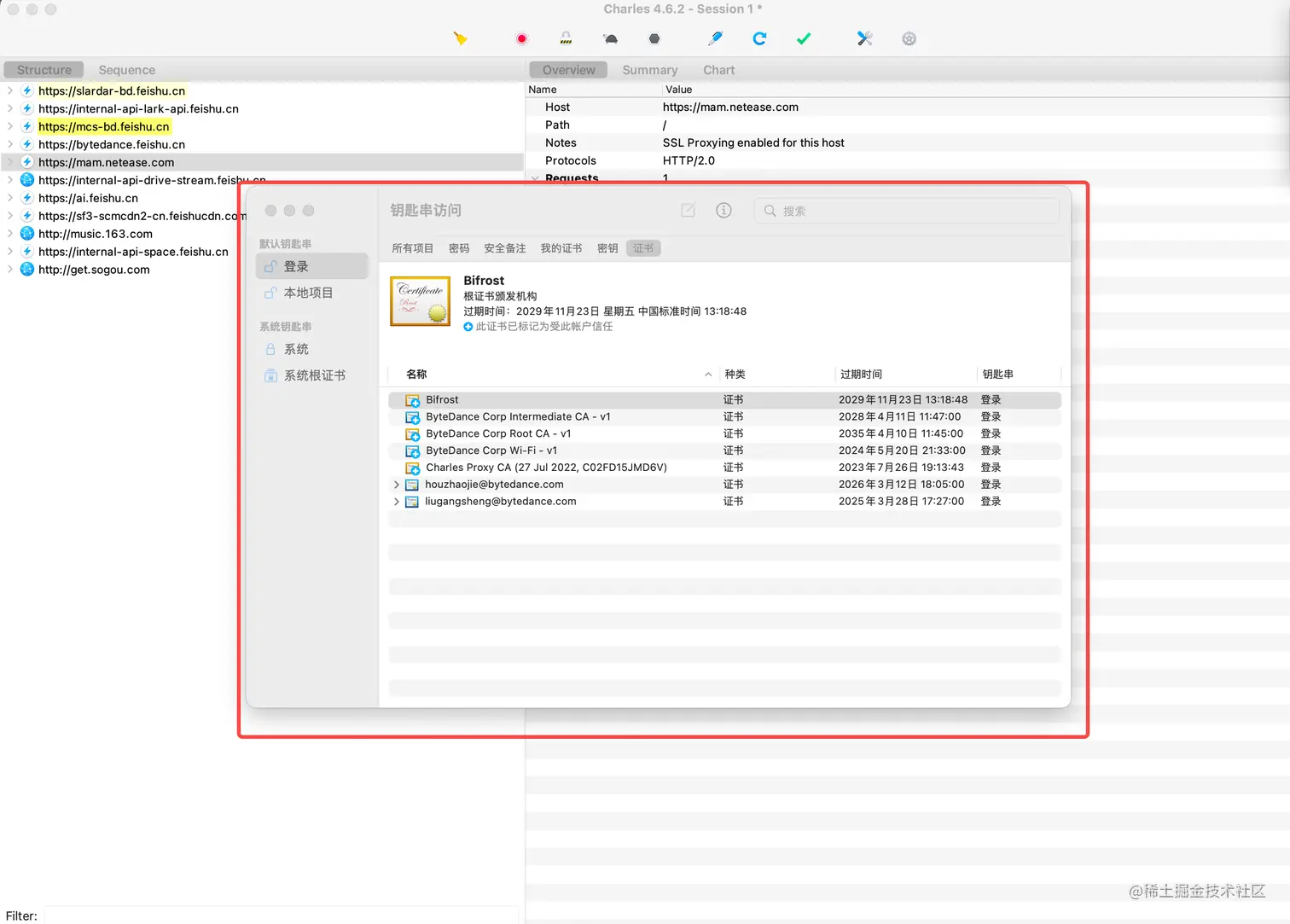Screen dimensions: 1290x924
Task: Click the lightning icon beside slardar-bd.feishu.cn
Action: [27, 90]
